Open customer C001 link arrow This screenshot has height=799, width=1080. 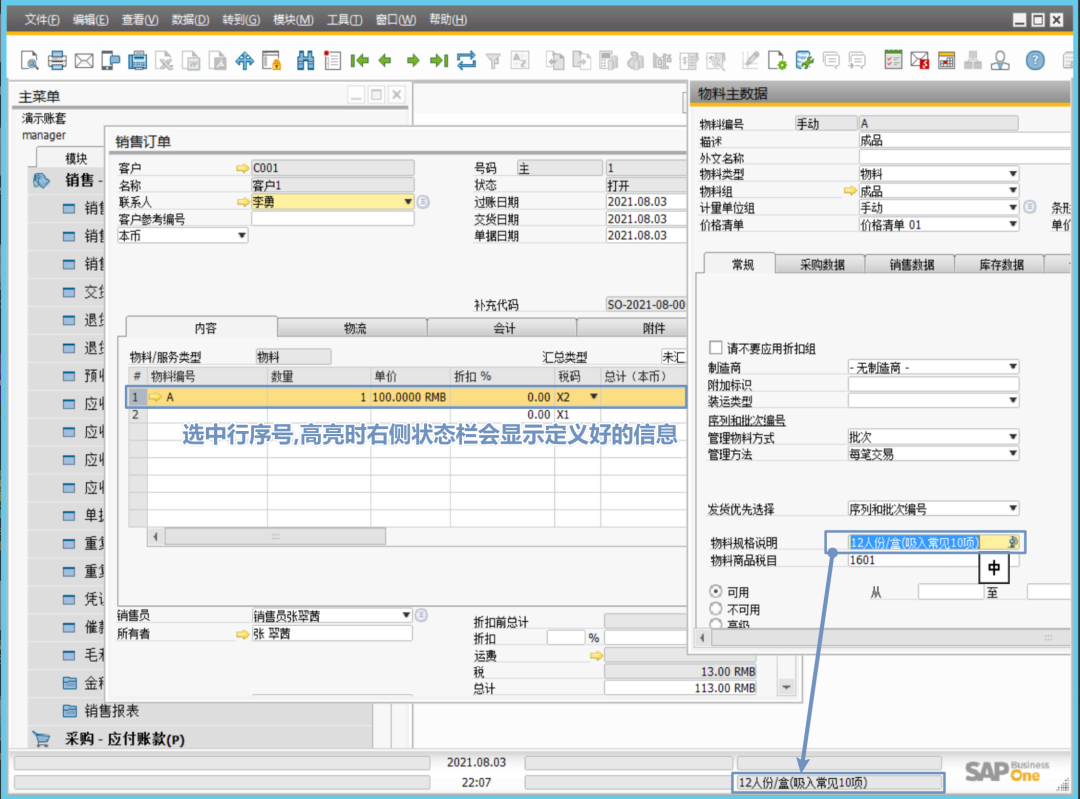tap(242, 168)
